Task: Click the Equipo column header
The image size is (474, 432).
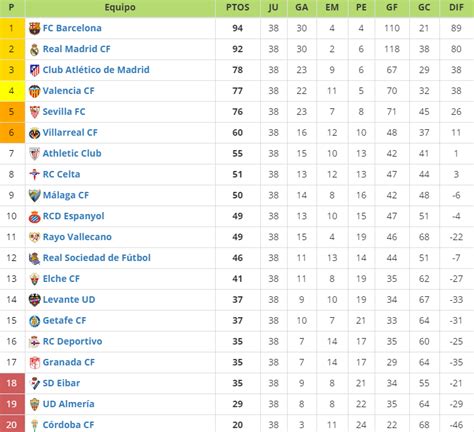Action: [120, 8]
